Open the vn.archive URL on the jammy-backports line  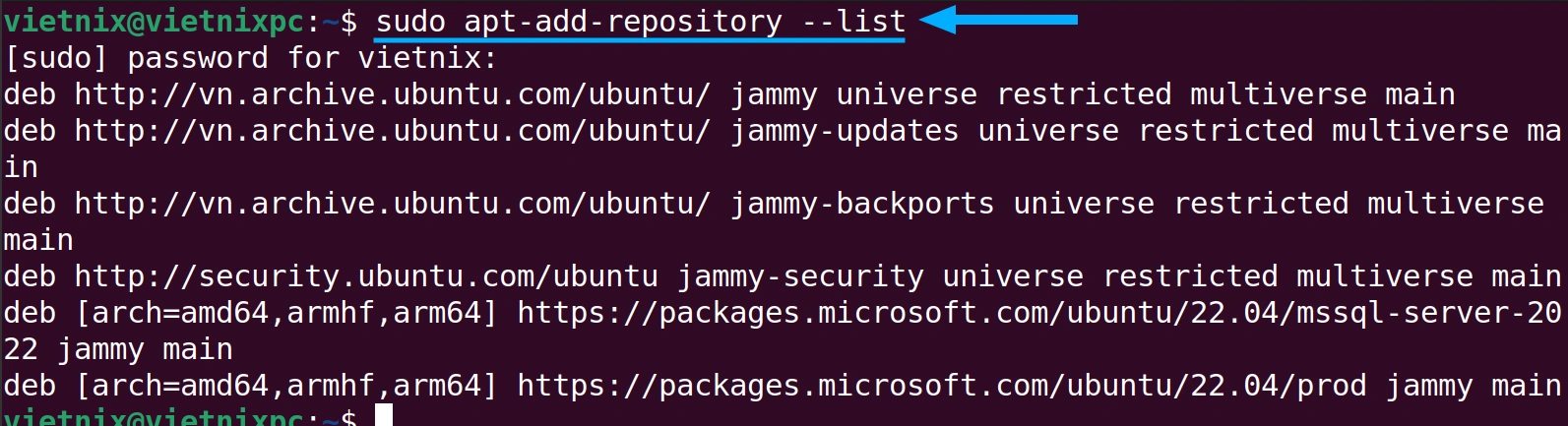tap(392, 204)
